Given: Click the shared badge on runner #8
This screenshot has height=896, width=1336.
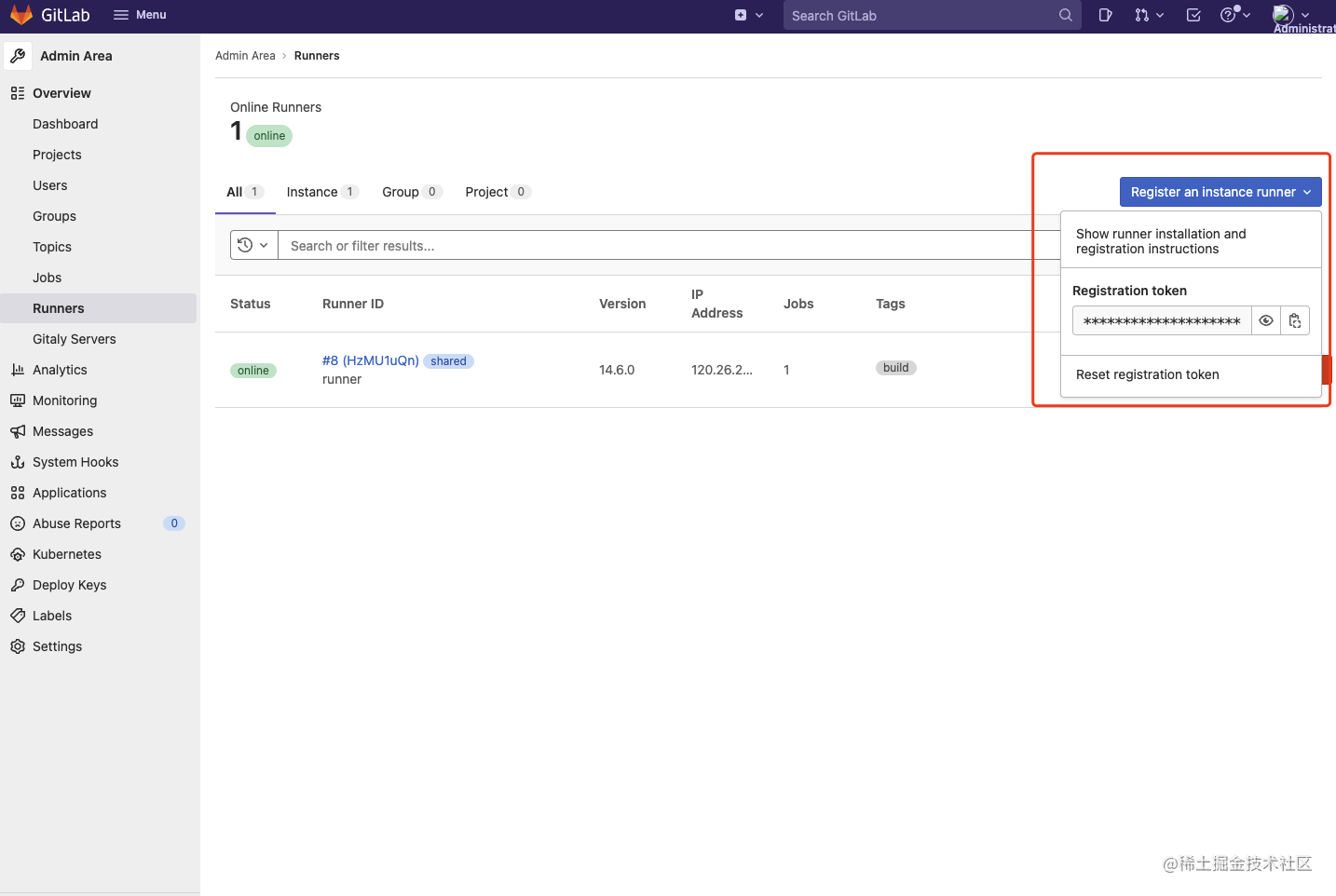Looking at the screenshot, I should click(x=448, y=361).
